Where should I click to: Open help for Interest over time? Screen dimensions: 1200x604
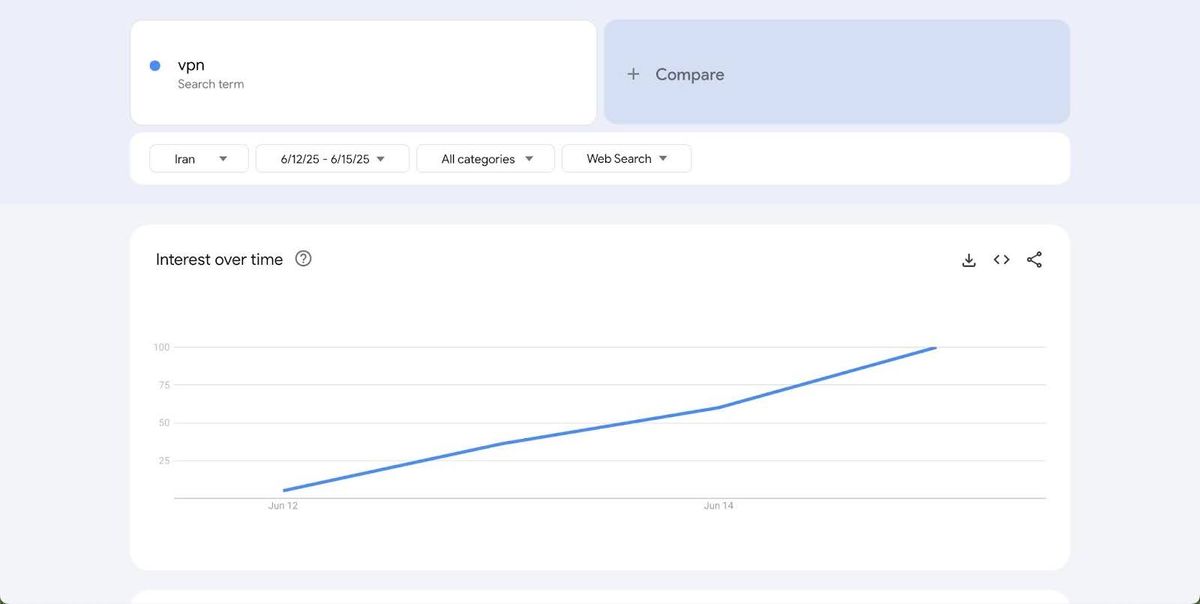click(x=304, y=259)
